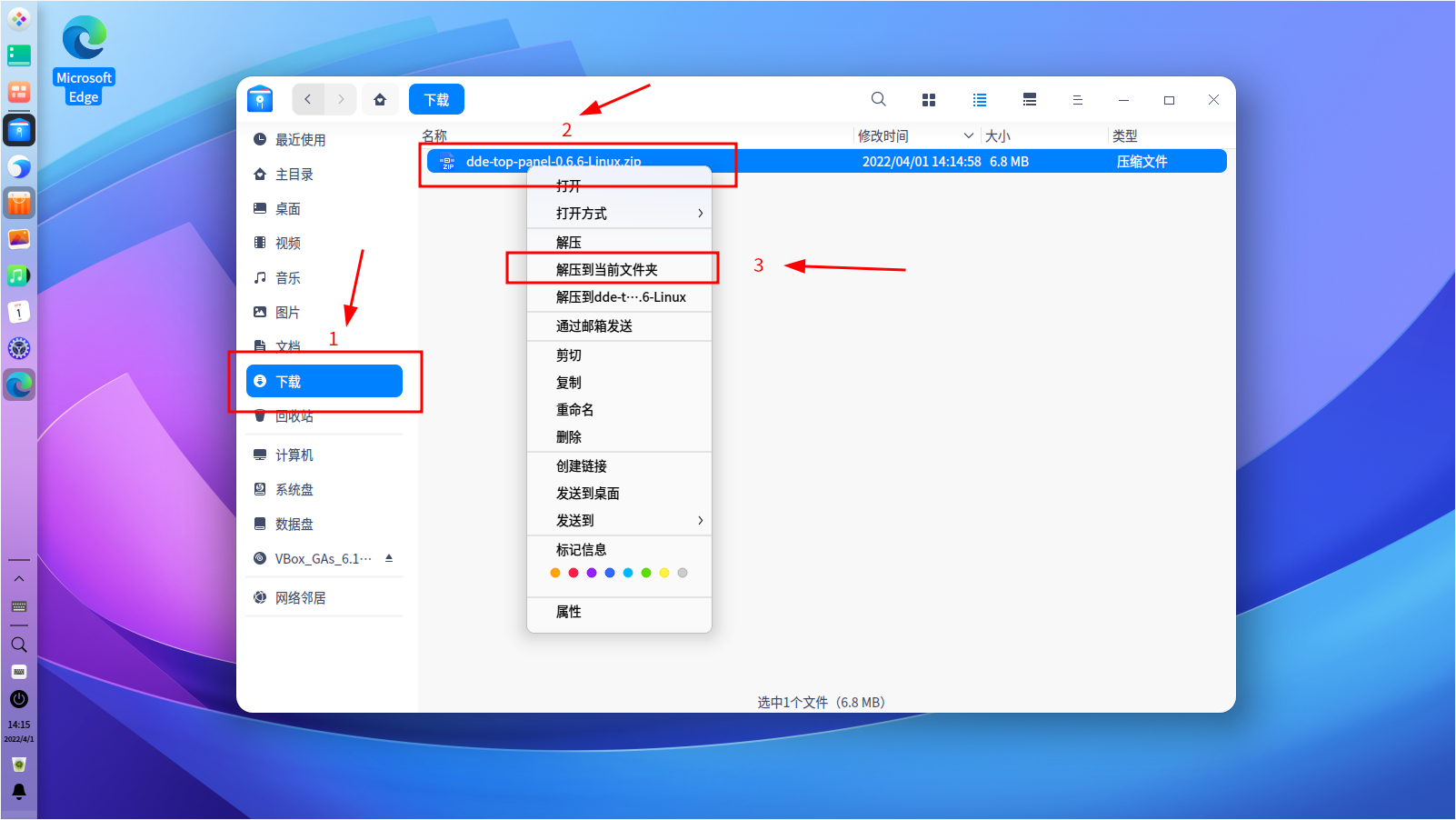Open the file manager search icon

coord(878,100)
